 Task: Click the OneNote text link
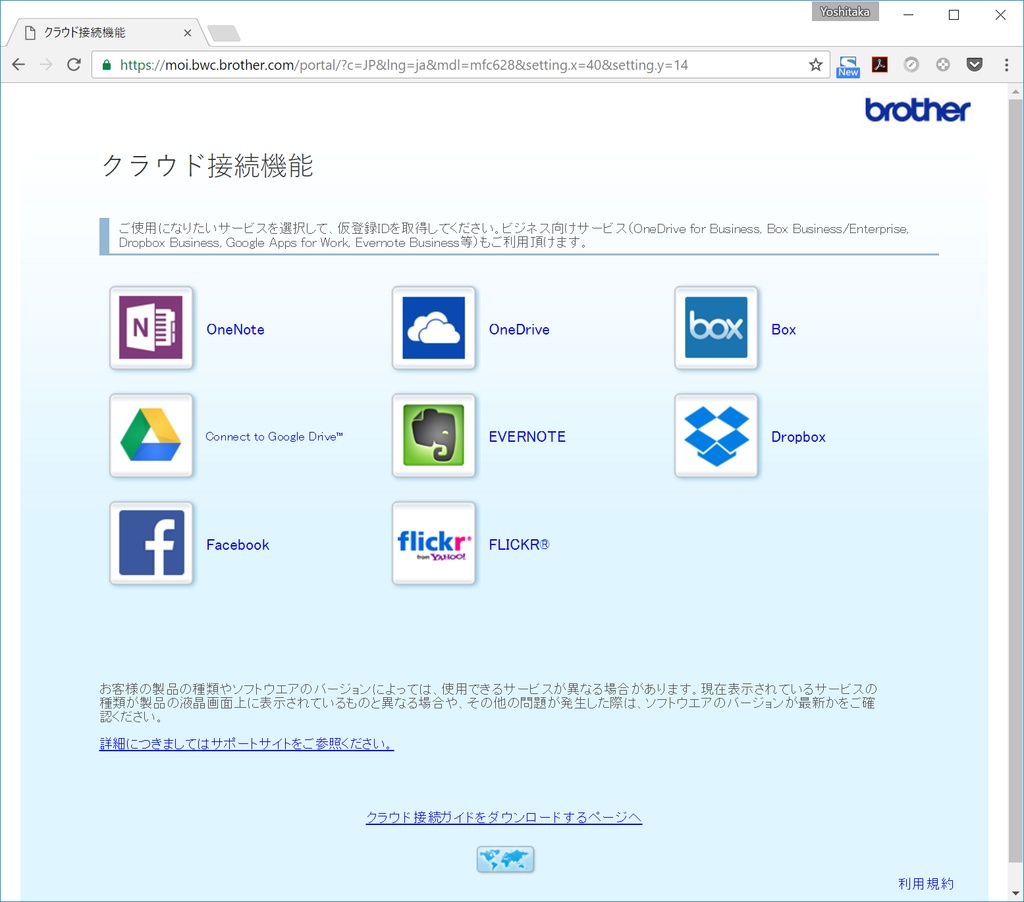pos(235,329)
